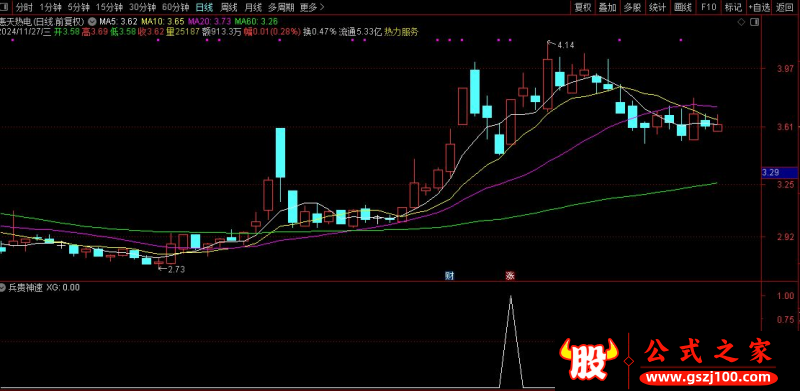Viewport: 800px width, 391px height.
Task: Visit the www.gszj100.com link
Action: point(709,378)
